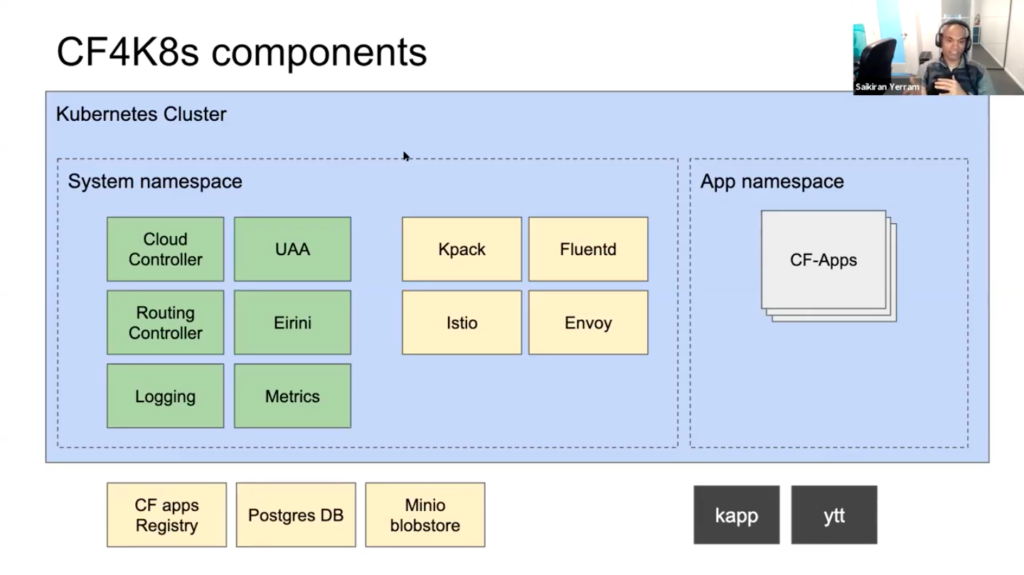Click the Cloud Controller box
Image resolution: width=1024 pixels, height=575 pixels.
tap(165, 249)
